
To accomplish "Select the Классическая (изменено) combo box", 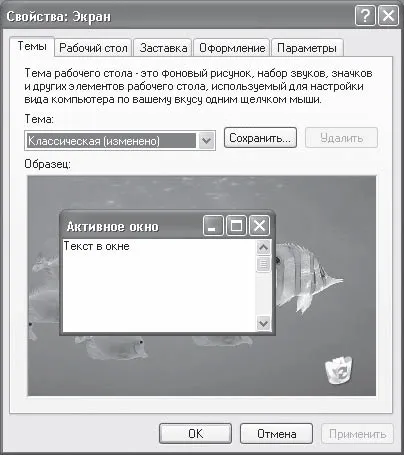I will pos(120,141).
